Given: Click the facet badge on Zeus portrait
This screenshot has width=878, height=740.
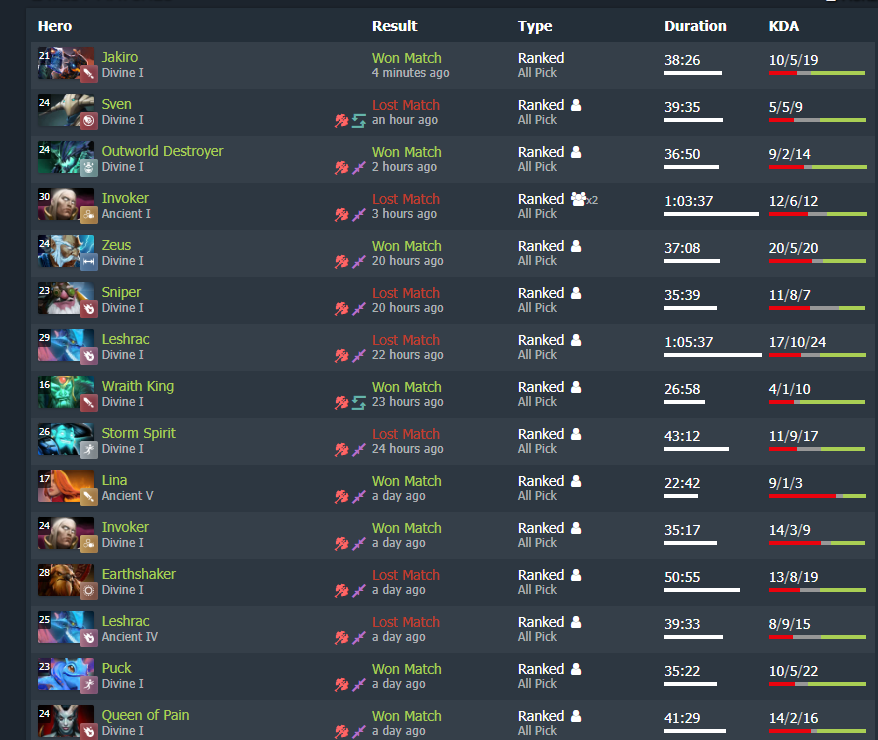Looking at the screenshot, I should pyautogui.click(x=88, y=261).
